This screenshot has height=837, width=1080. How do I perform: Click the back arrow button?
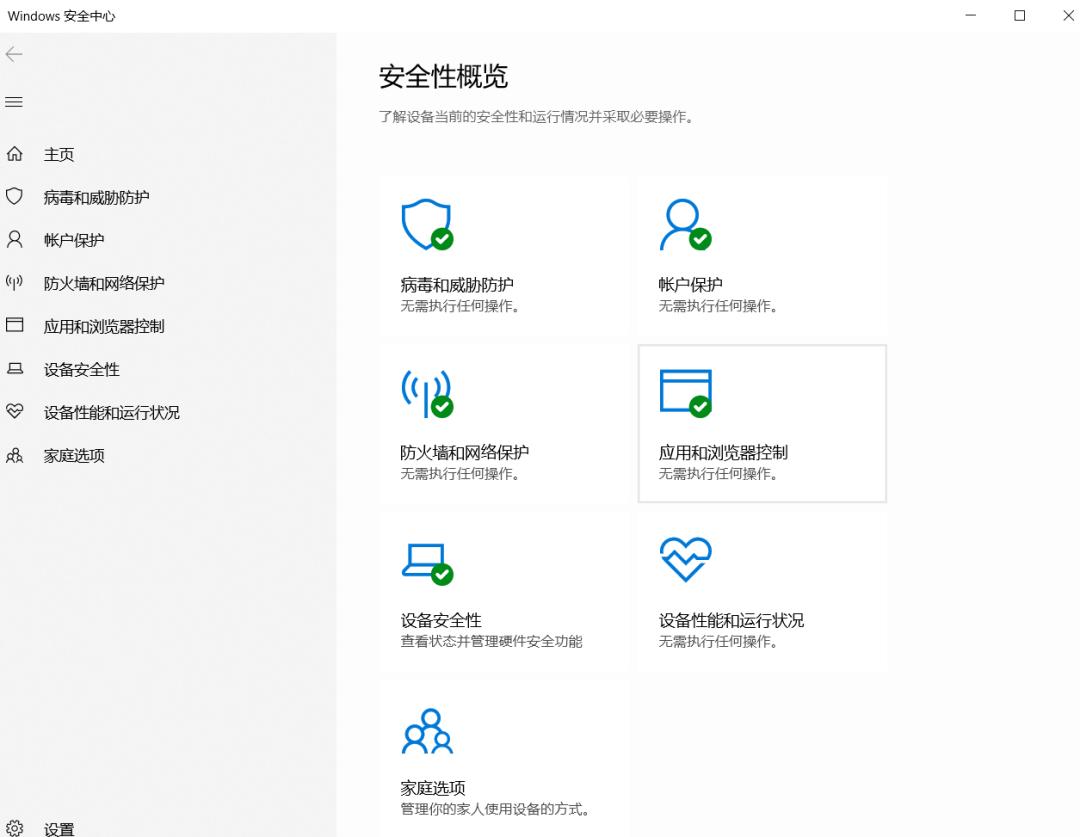14,55
